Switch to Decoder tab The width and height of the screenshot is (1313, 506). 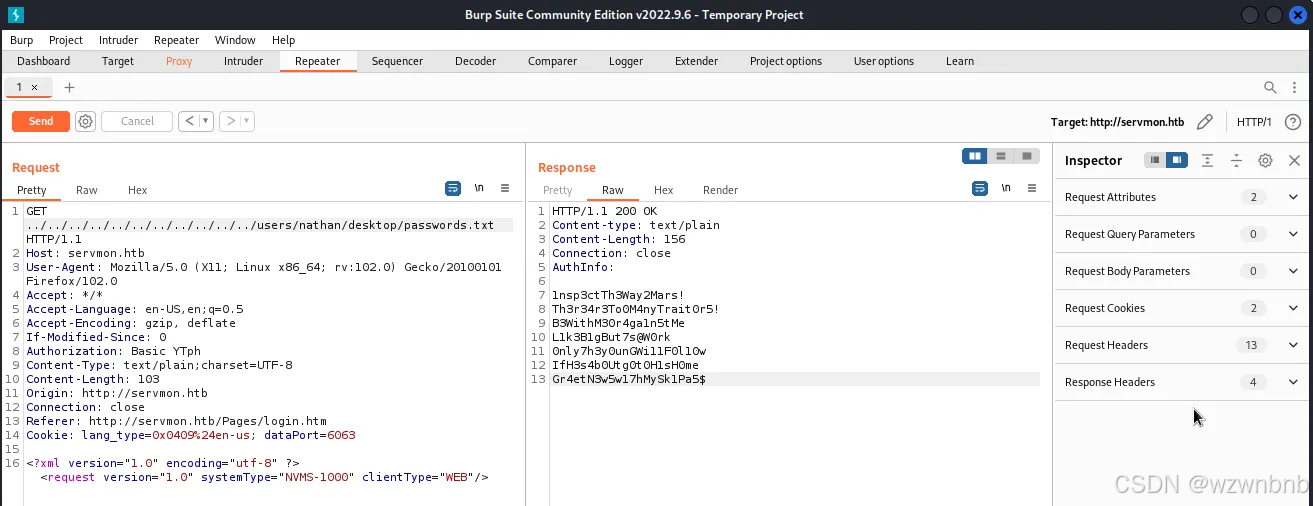[x=475, y=61]
